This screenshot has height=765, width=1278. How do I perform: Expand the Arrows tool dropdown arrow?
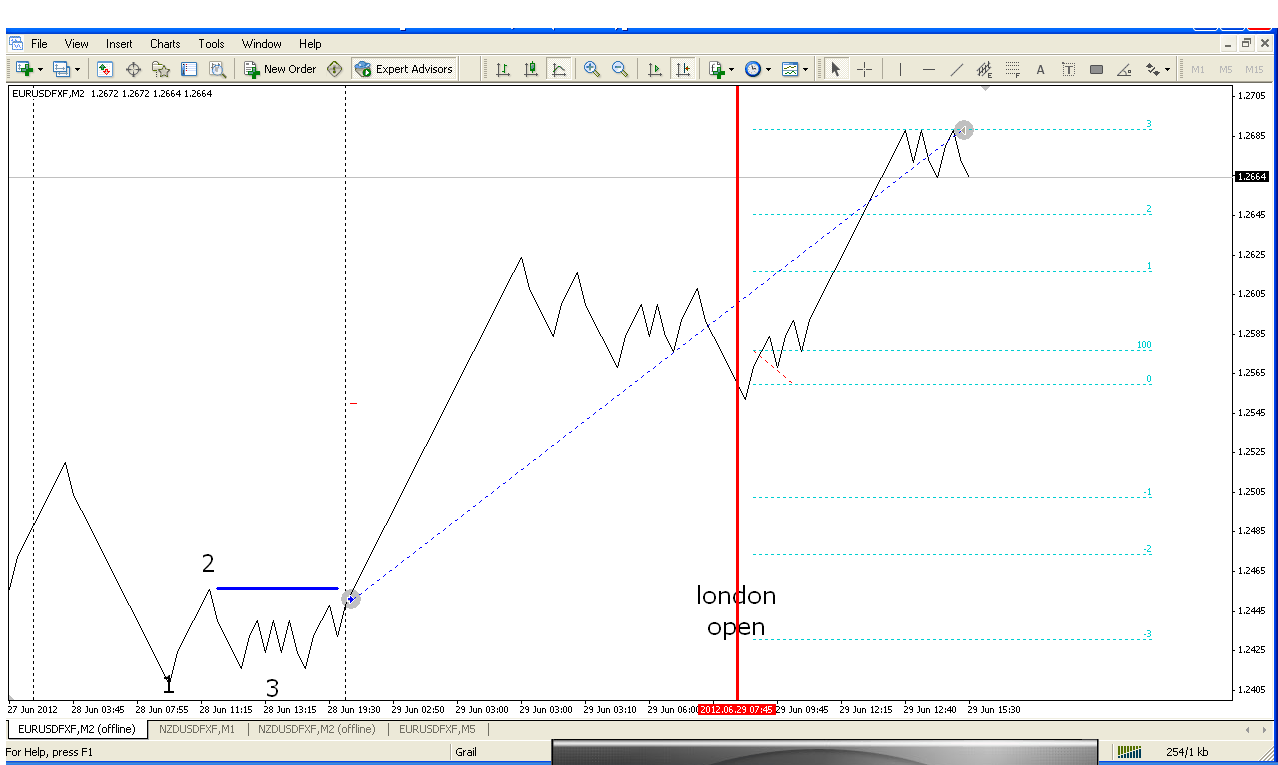tap(1167, 70)
